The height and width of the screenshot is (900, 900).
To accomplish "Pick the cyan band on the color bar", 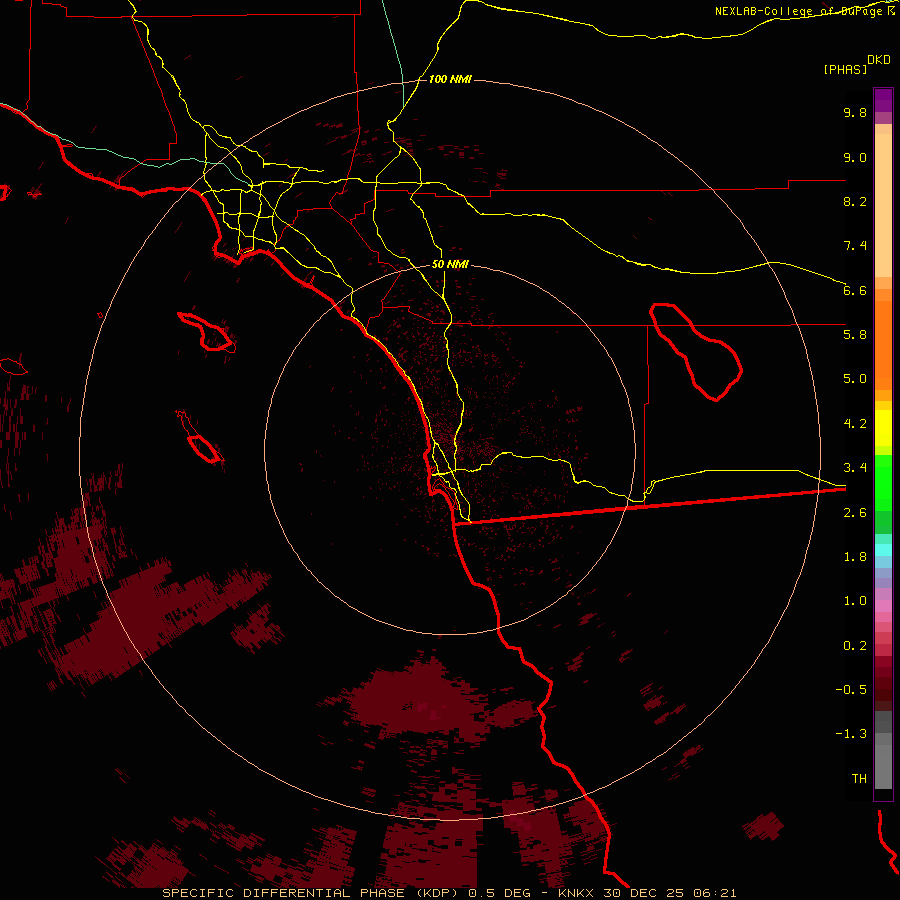I will coord(883,550).
